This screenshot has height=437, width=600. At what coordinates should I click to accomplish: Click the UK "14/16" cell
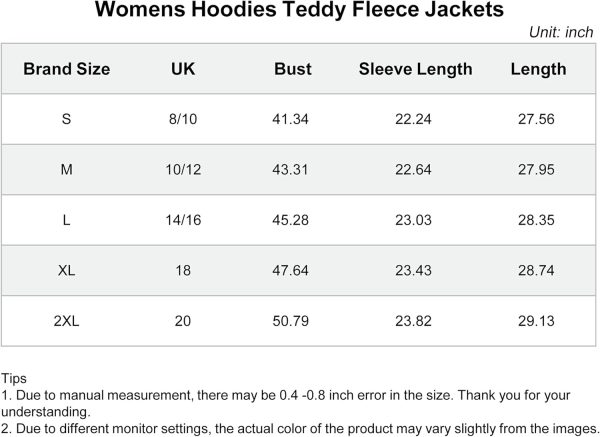[183, 220]
